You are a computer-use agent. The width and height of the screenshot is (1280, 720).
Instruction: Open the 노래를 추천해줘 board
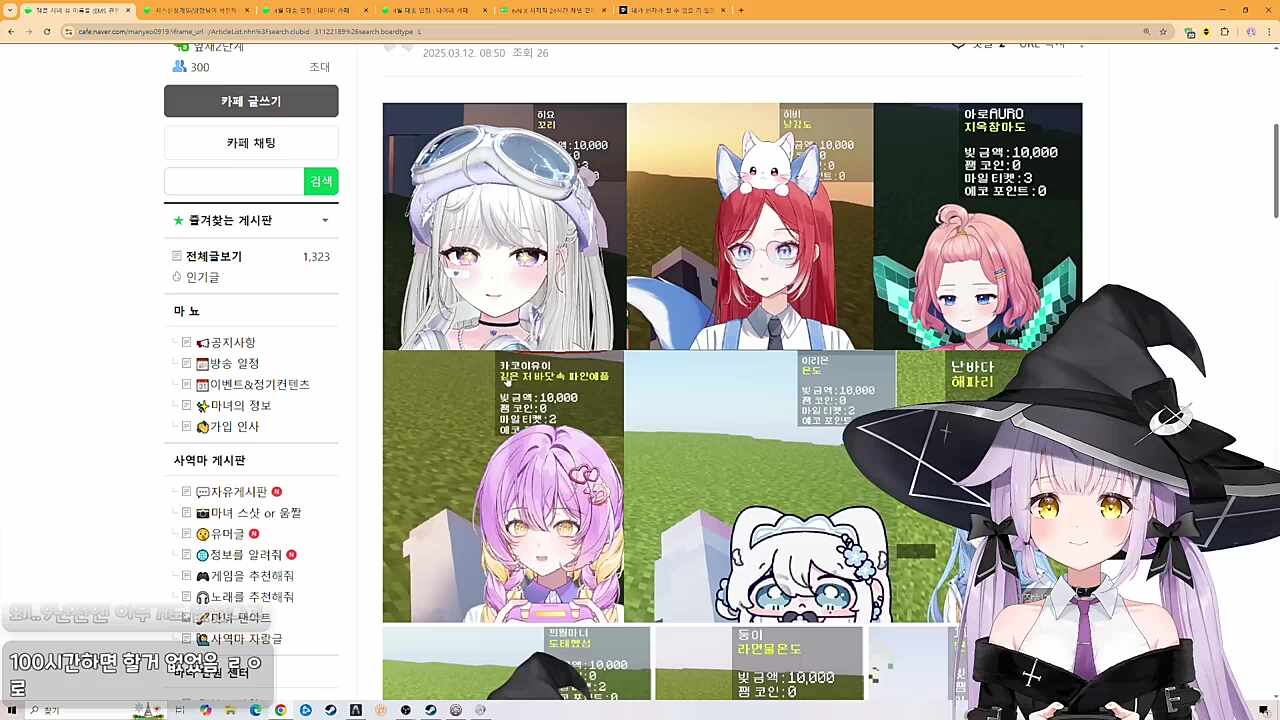pos(252,597)
